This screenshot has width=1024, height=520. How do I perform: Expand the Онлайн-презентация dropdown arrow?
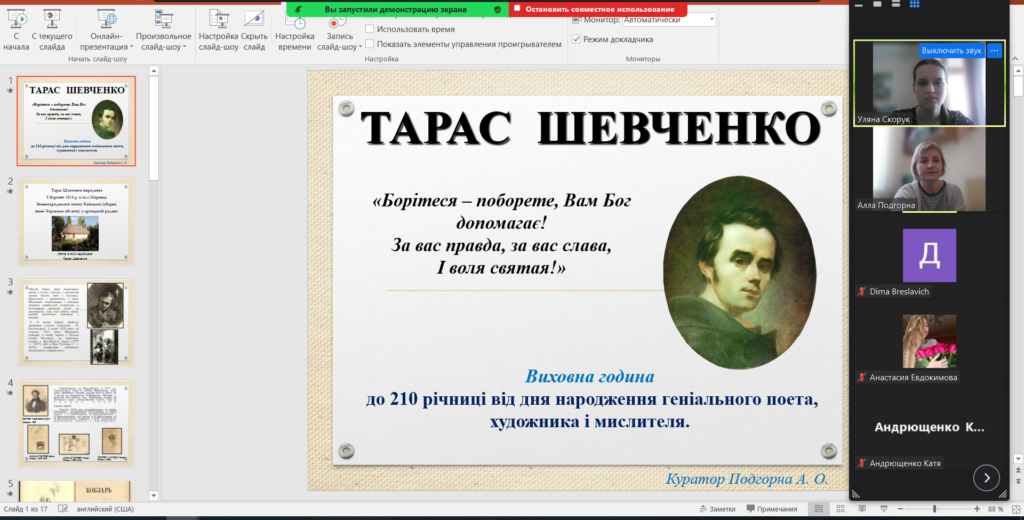point(131,47)
